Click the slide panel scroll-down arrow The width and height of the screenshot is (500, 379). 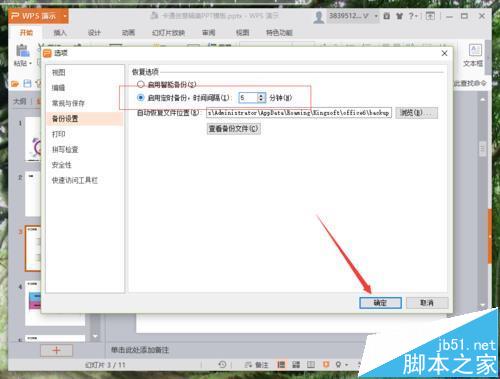pos(95,336)
